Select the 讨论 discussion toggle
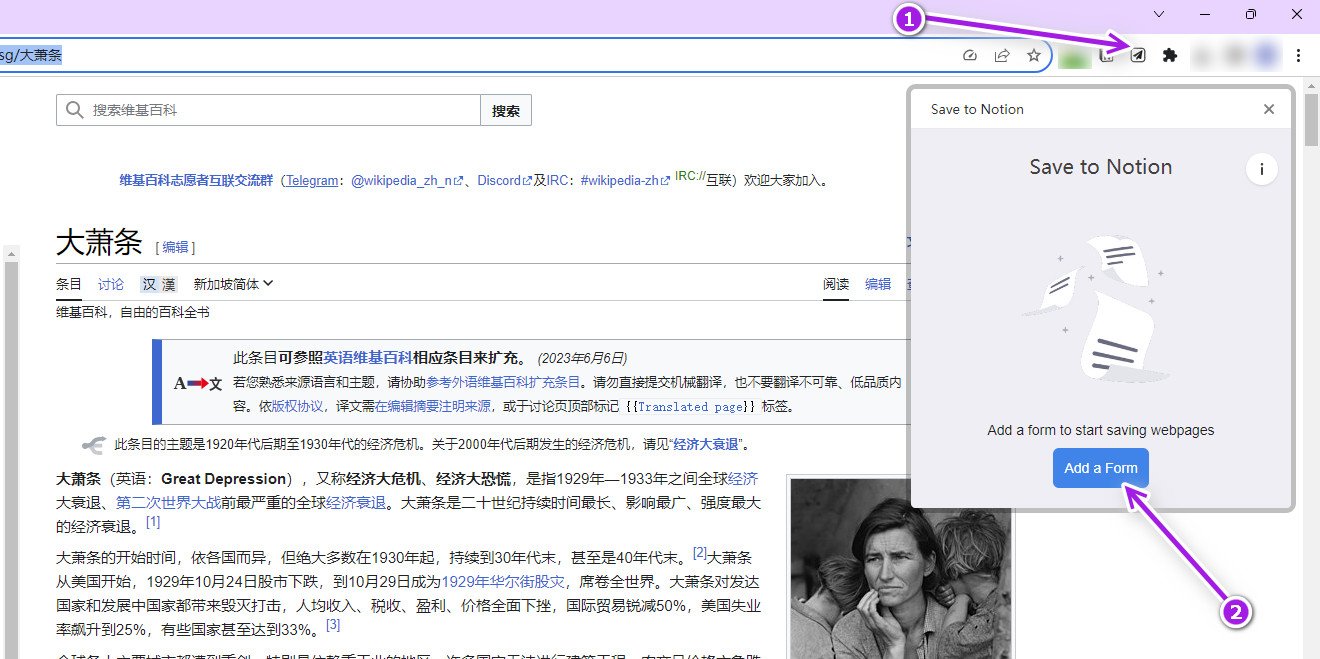The width and height of the screenshot is (1320, 659). click(x=110, y=284)
